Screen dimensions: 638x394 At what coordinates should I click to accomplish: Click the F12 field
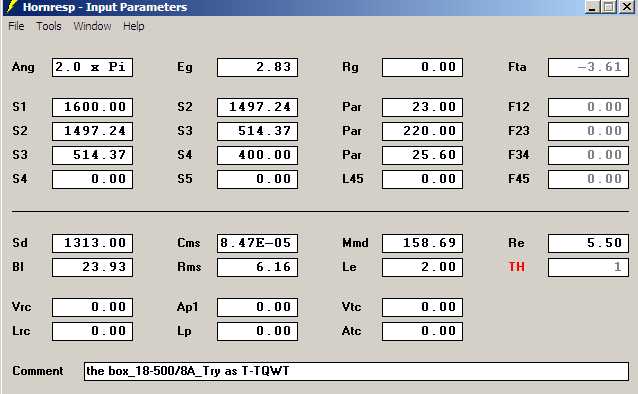tap(588, 107)
